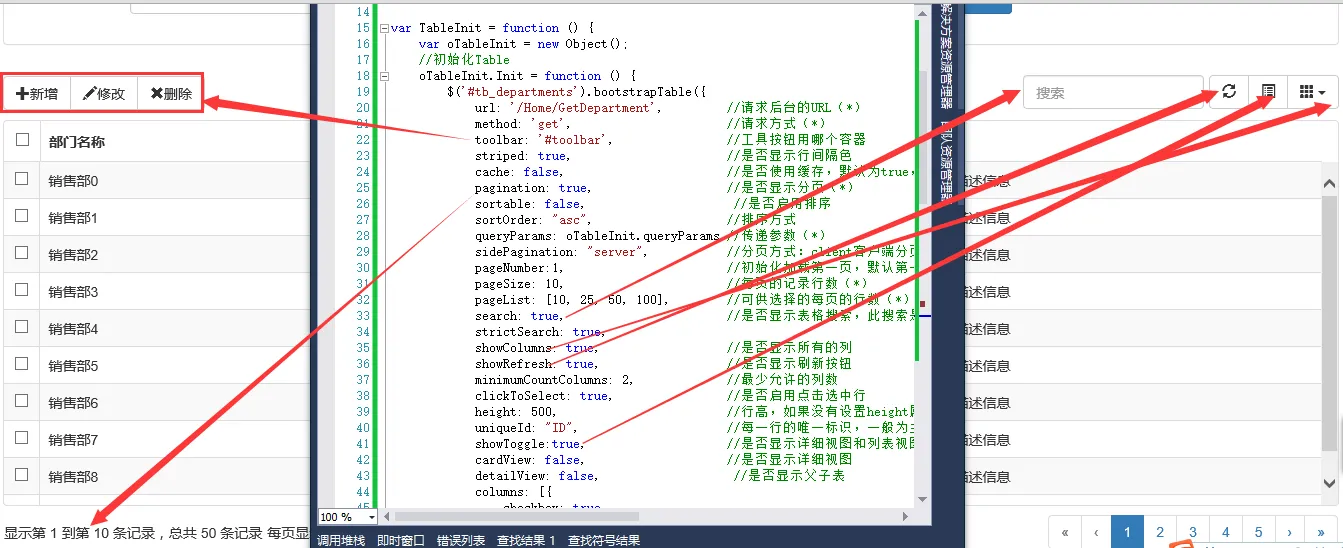1343x548 pixels.
Task: Go to next page (›)
Action: (1290, 533)
